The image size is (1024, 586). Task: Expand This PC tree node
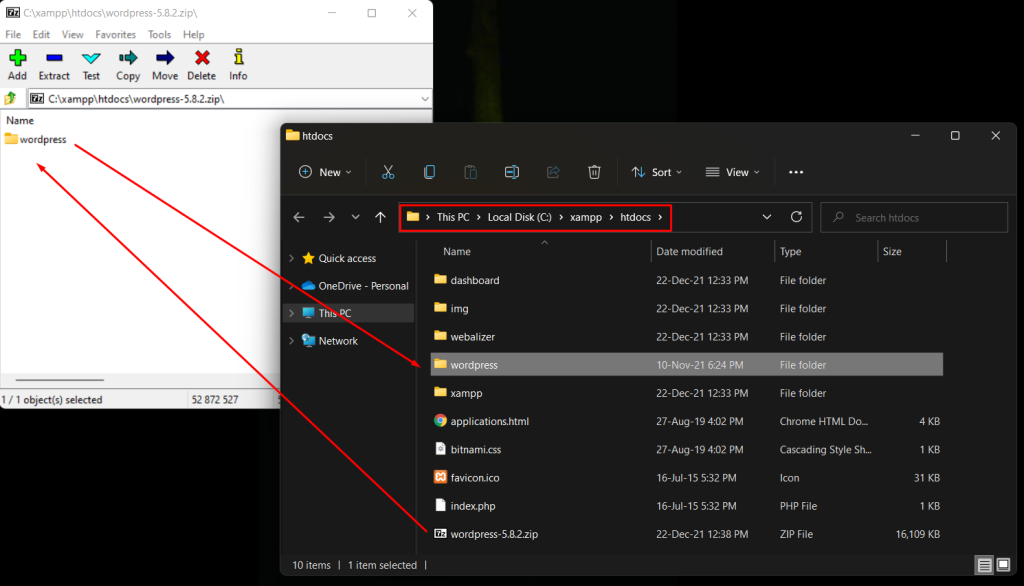(x=291, y=313)
